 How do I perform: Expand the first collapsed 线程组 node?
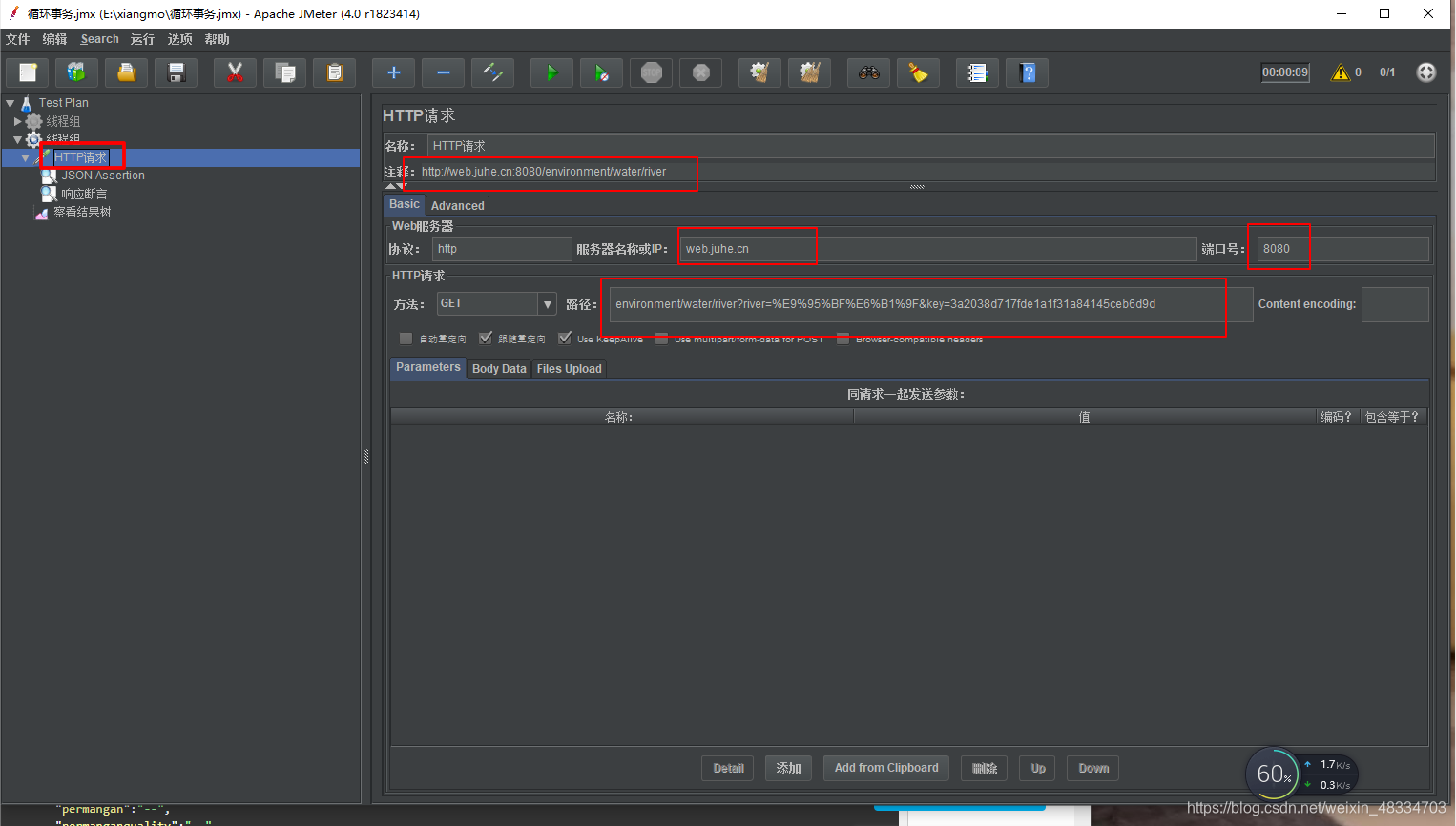coord(17,121)
